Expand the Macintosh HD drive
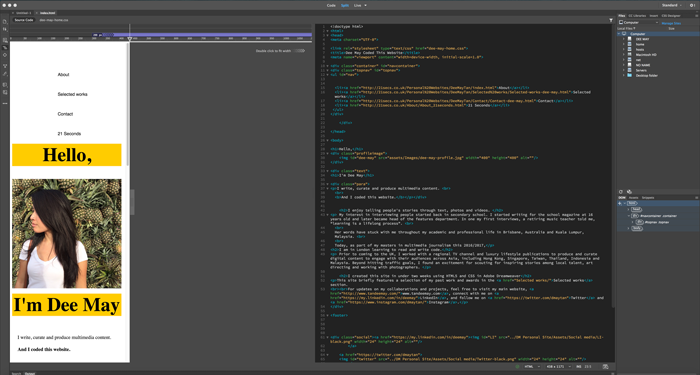Viewport: 700px width, 375px height. click(624, 54)
